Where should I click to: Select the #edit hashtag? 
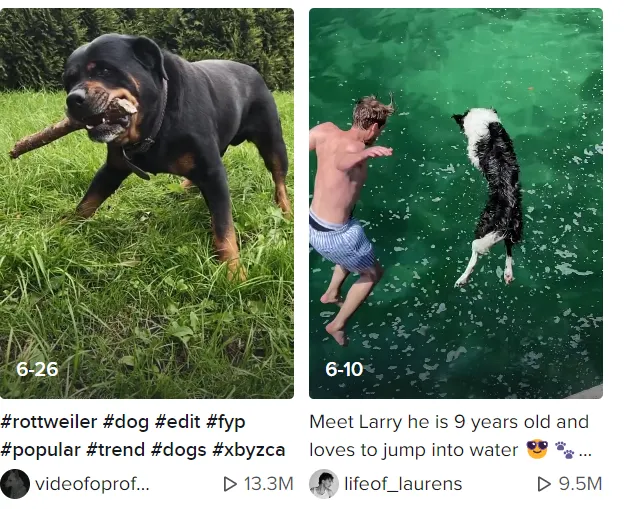click(178, 422)
